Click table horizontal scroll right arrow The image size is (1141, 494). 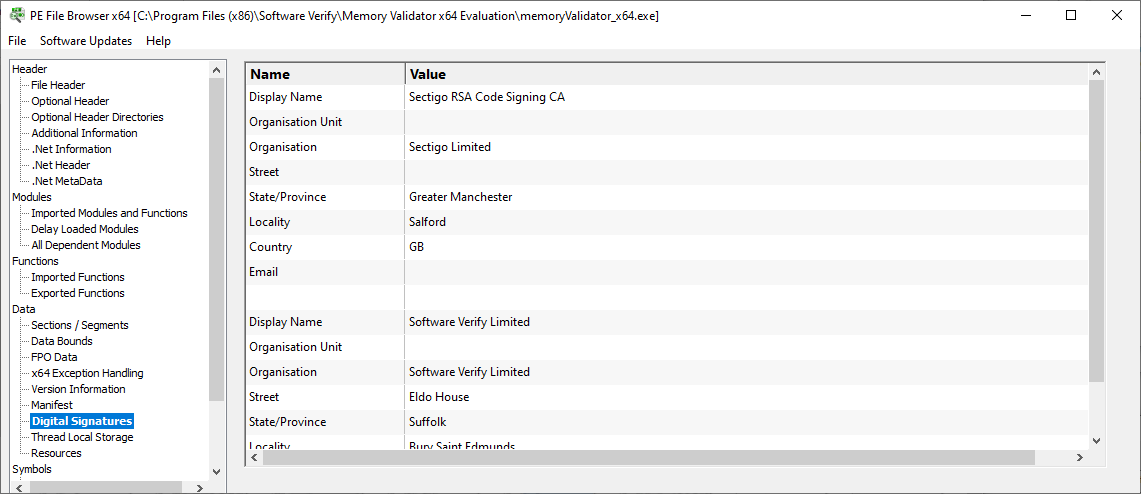tap(1080, 458)
